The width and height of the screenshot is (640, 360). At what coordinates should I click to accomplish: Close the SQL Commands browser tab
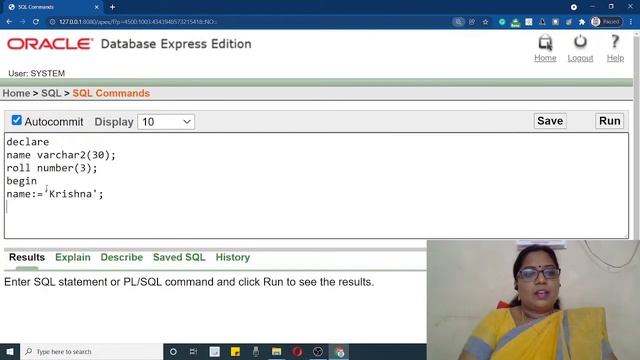pyautogui.click(x=97, y=7)
